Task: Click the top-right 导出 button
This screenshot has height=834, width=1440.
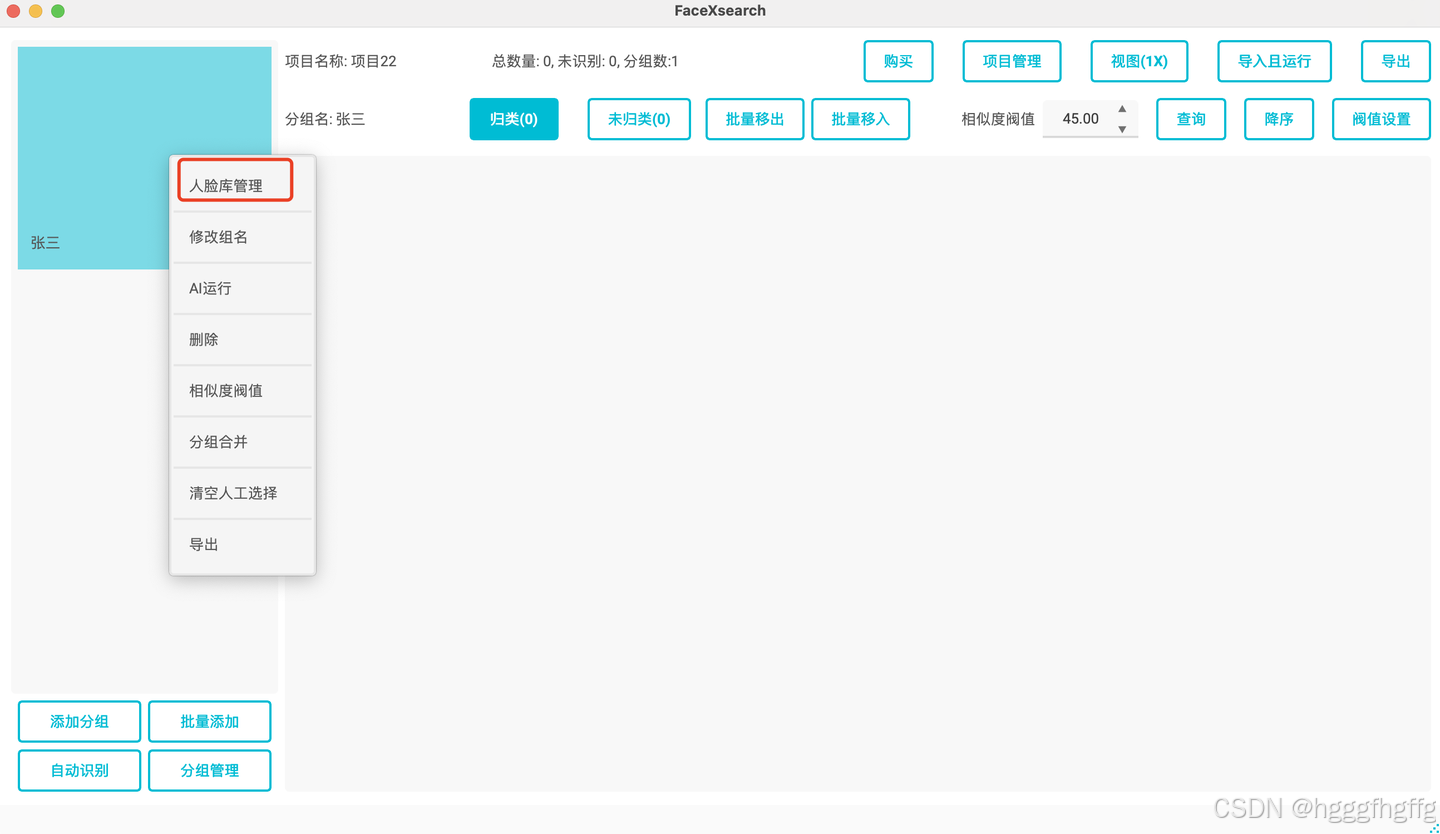Action: [x=1395, y=61]
